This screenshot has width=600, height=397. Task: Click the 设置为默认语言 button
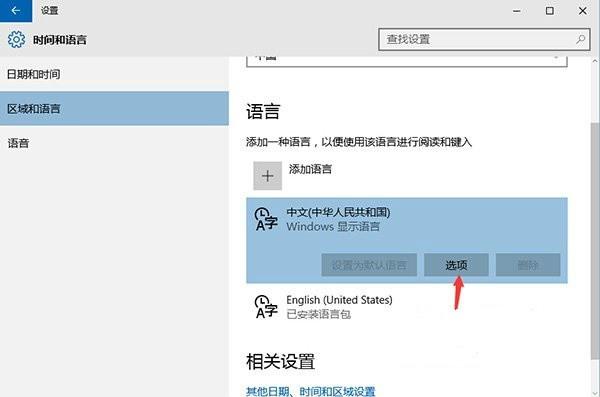click(369, 265)
